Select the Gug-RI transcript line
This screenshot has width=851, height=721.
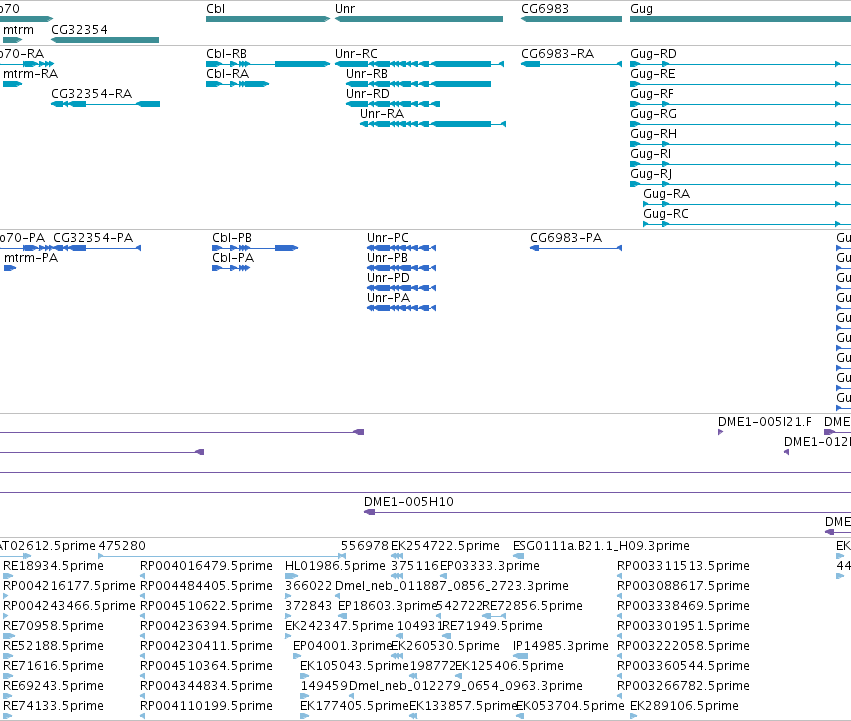740,164
